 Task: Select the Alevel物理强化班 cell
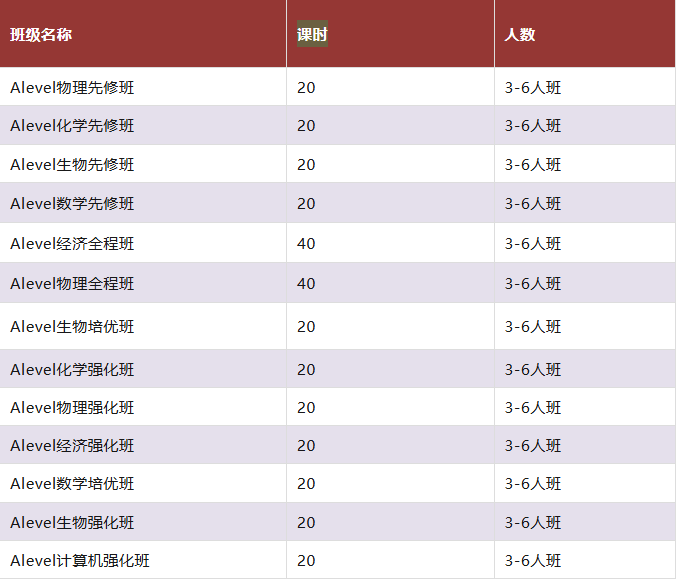click(72, 408)
